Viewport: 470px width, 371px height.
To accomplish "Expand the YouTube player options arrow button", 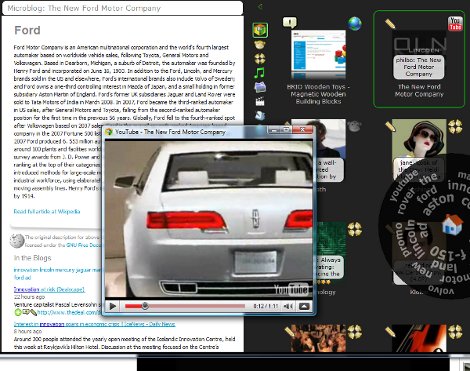I will coord(304,306).
